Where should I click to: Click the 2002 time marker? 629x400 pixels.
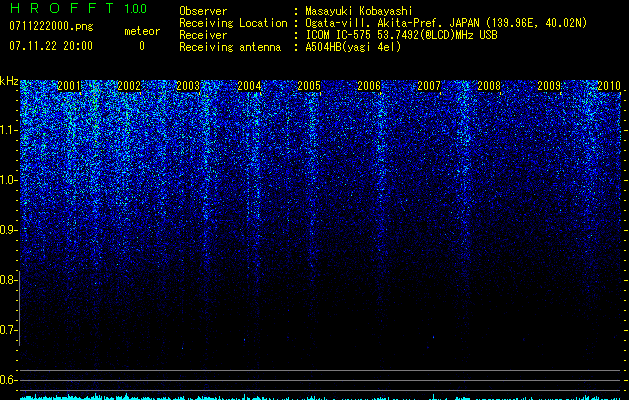click(x=129, y=86)
